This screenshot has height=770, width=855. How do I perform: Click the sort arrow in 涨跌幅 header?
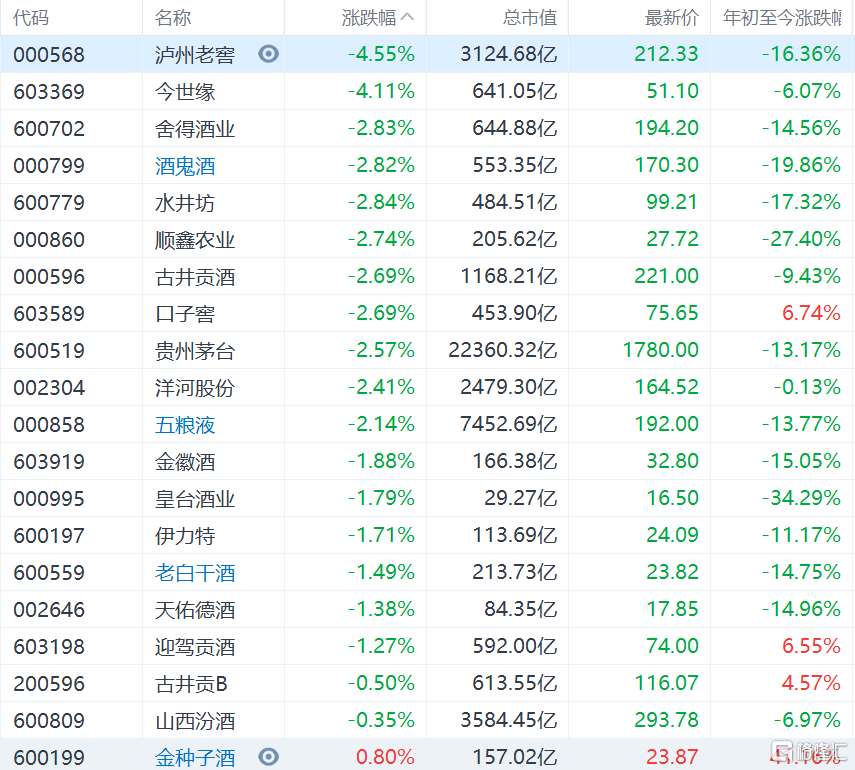tap(407, 17)
